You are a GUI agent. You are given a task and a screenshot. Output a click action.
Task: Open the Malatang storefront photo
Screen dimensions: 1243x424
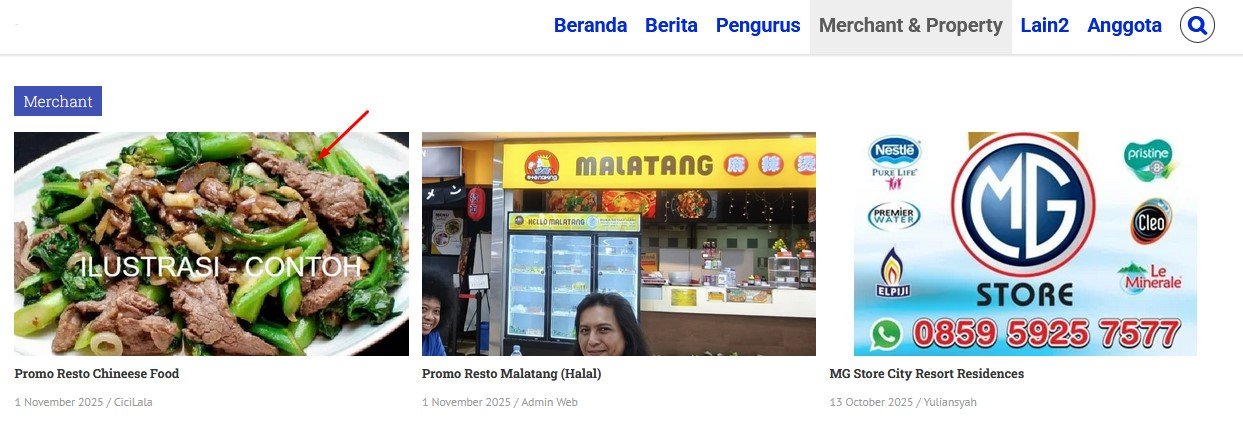coord(619,244)
